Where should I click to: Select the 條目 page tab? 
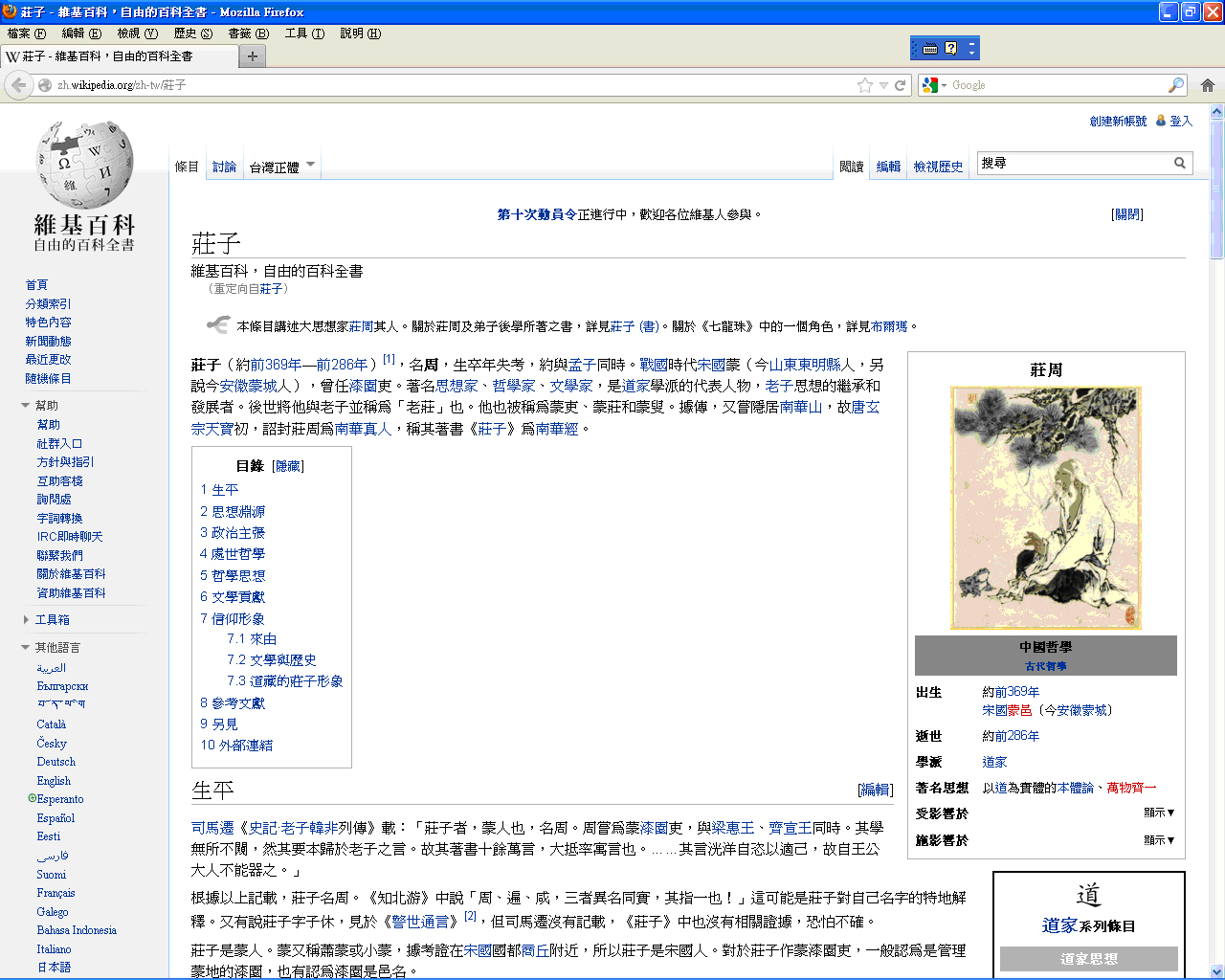click(x=187, y=167)
